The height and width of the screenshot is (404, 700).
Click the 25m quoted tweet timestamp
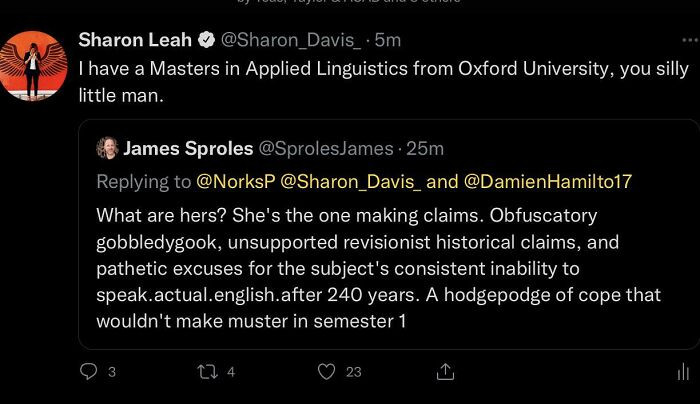[x=426, y=149]
